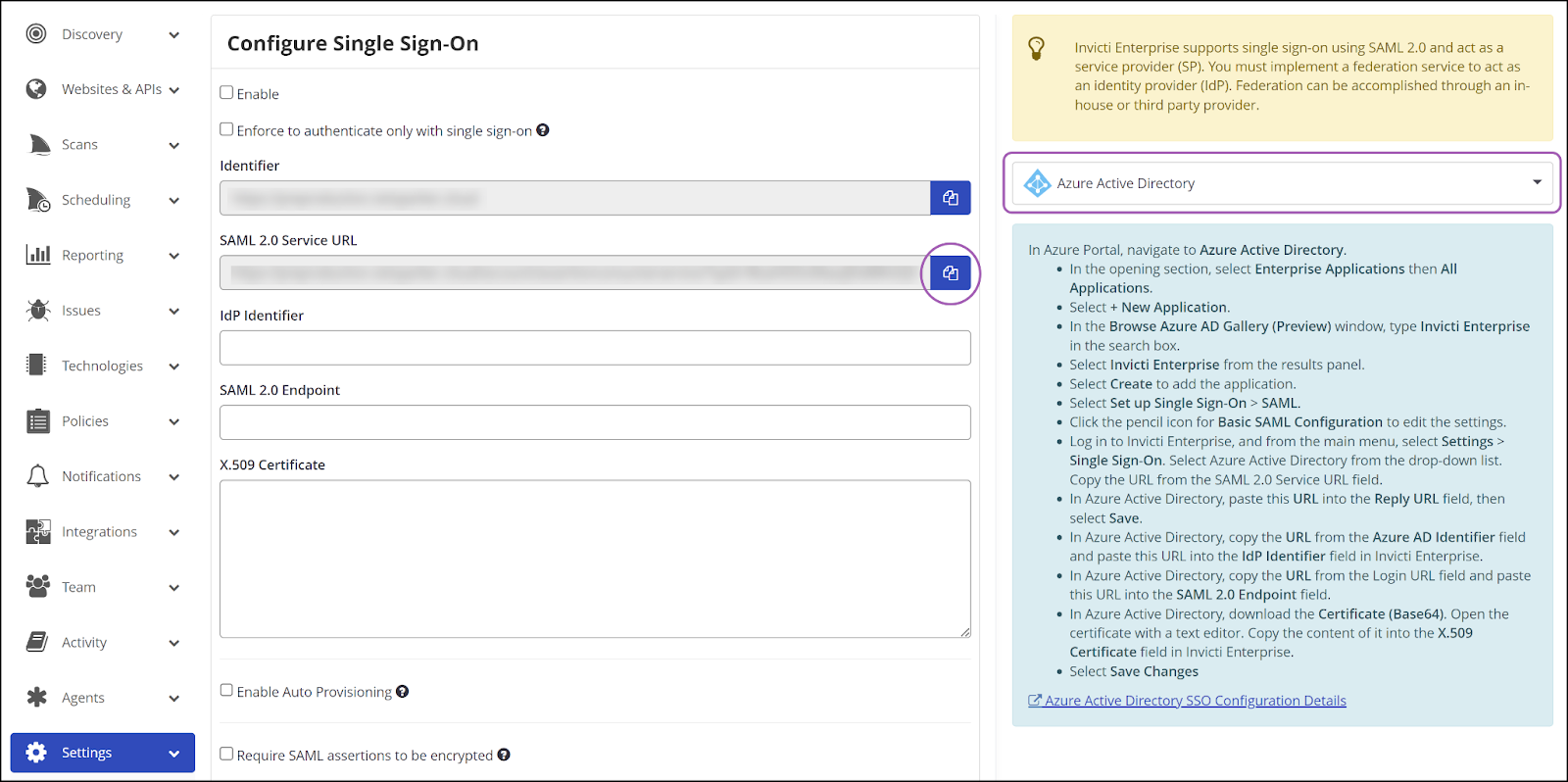Viewport: 1568px width, 782px height.
Task: Expand the Reporting menu chevron
Action: (174, 257)
